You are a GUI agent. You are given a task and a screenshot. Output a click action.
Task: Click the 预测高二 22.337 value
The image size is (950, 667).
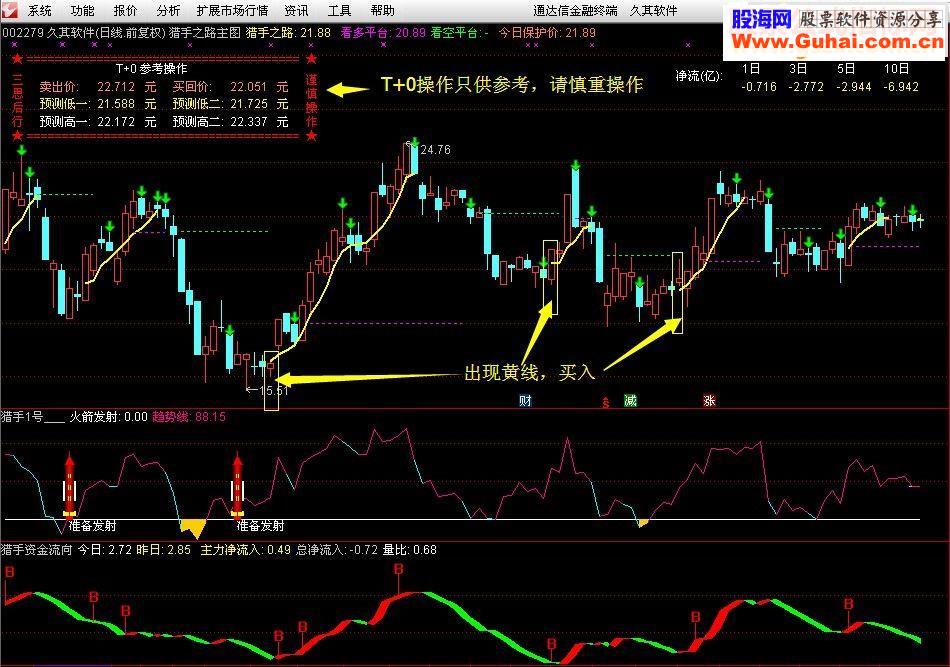tap(248, 122)
